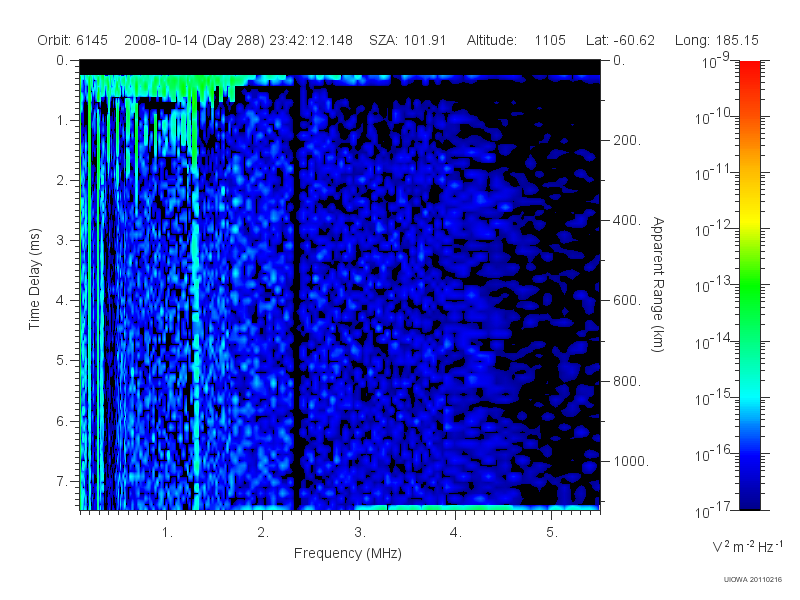800x600 pixels.
Task: Click the color scale bar legend
Action: click(x=749, y=285)
